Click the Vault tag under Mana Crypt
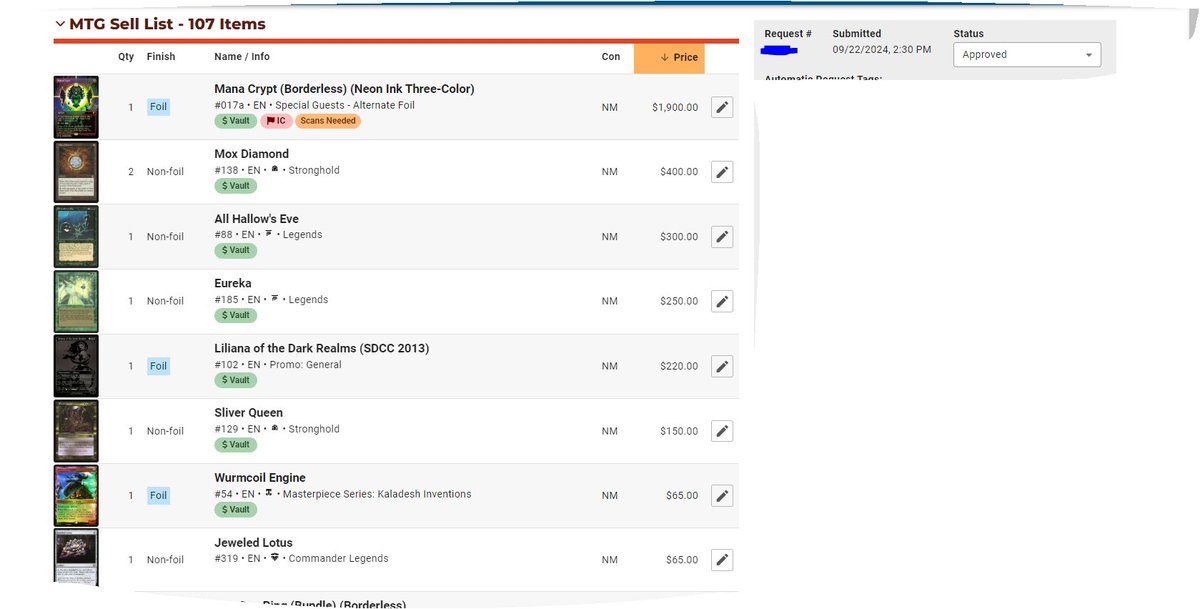 pyautogui.click(x=236, y=121)
